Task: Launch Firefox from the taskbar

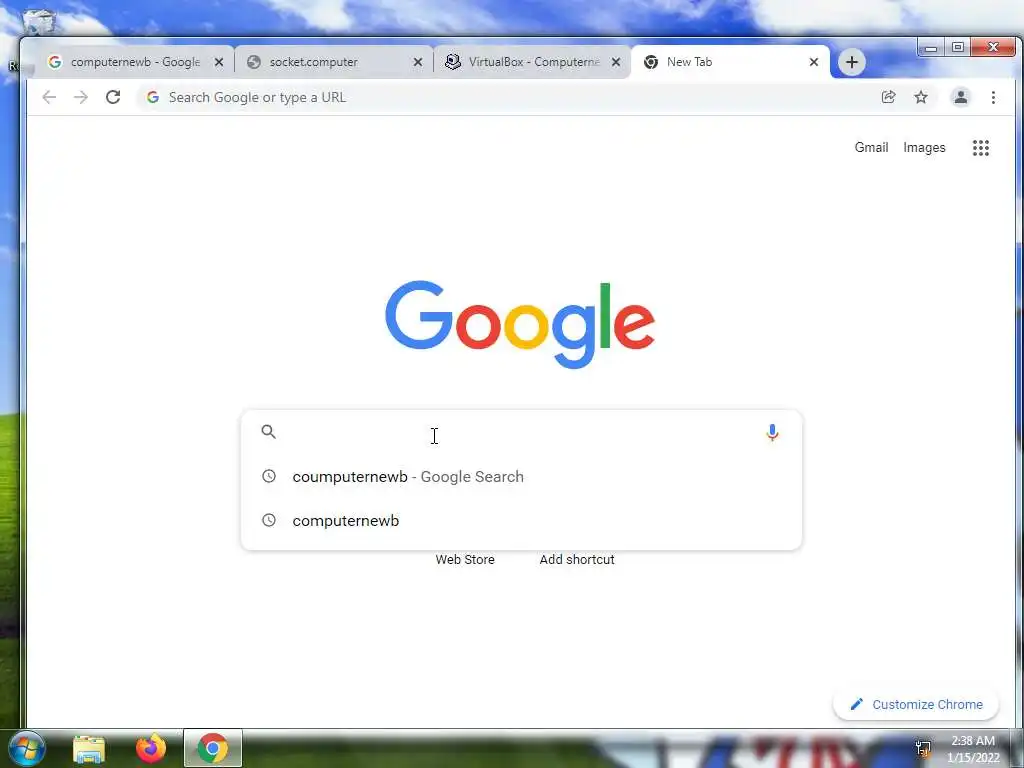Action: 151,748
